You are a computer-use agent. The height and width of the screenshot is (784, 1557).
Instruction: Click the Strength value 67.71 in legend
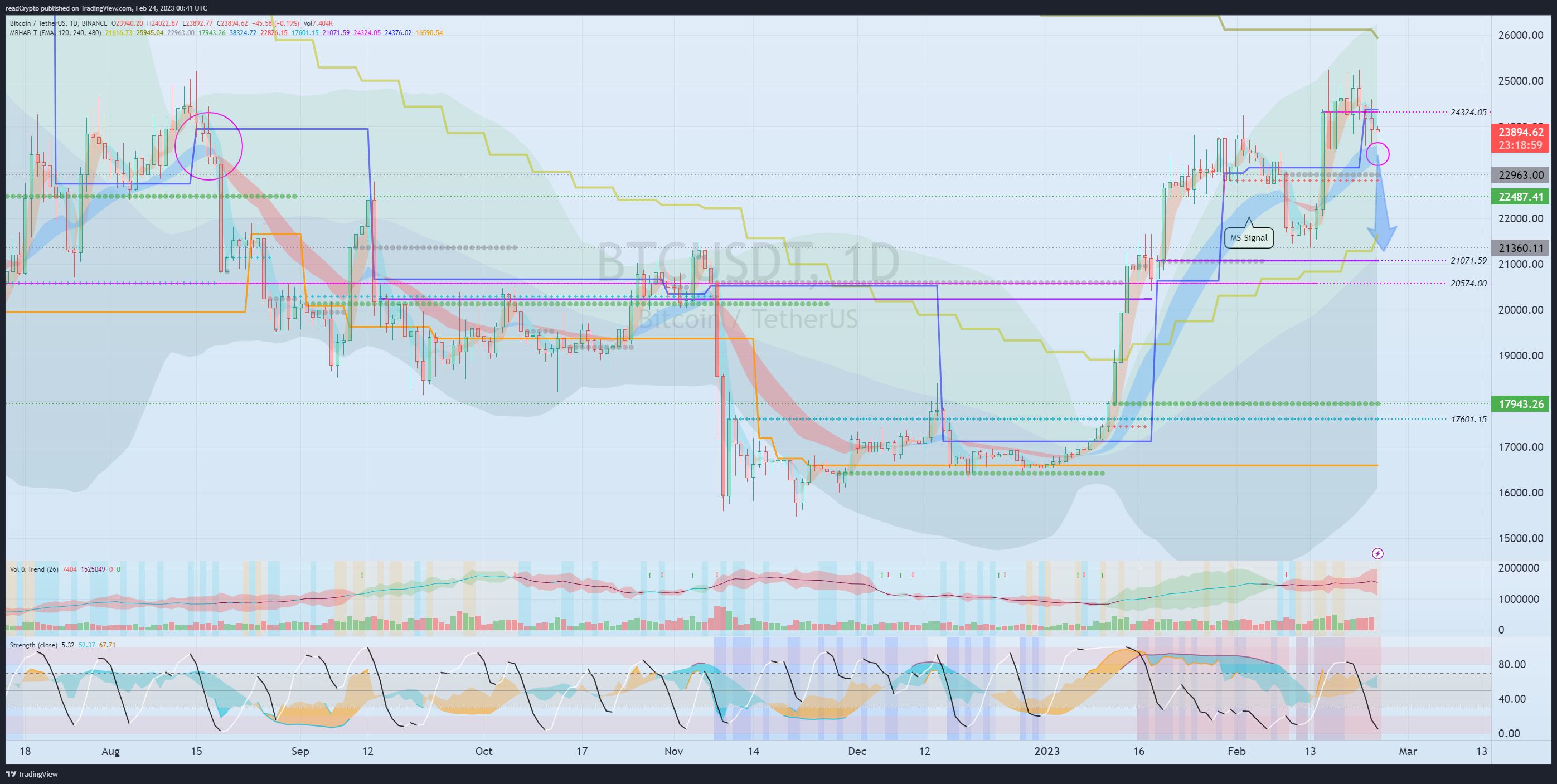(x=108, y=645)
